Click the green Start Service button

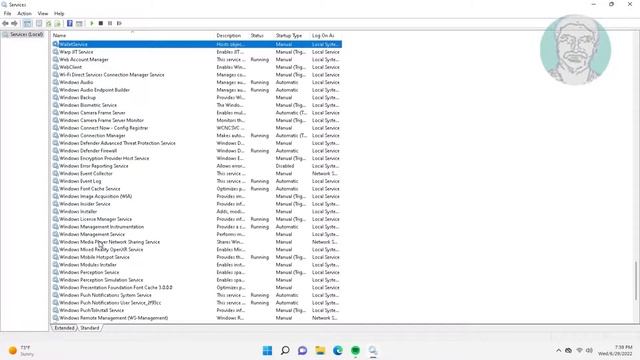point(92,24)
